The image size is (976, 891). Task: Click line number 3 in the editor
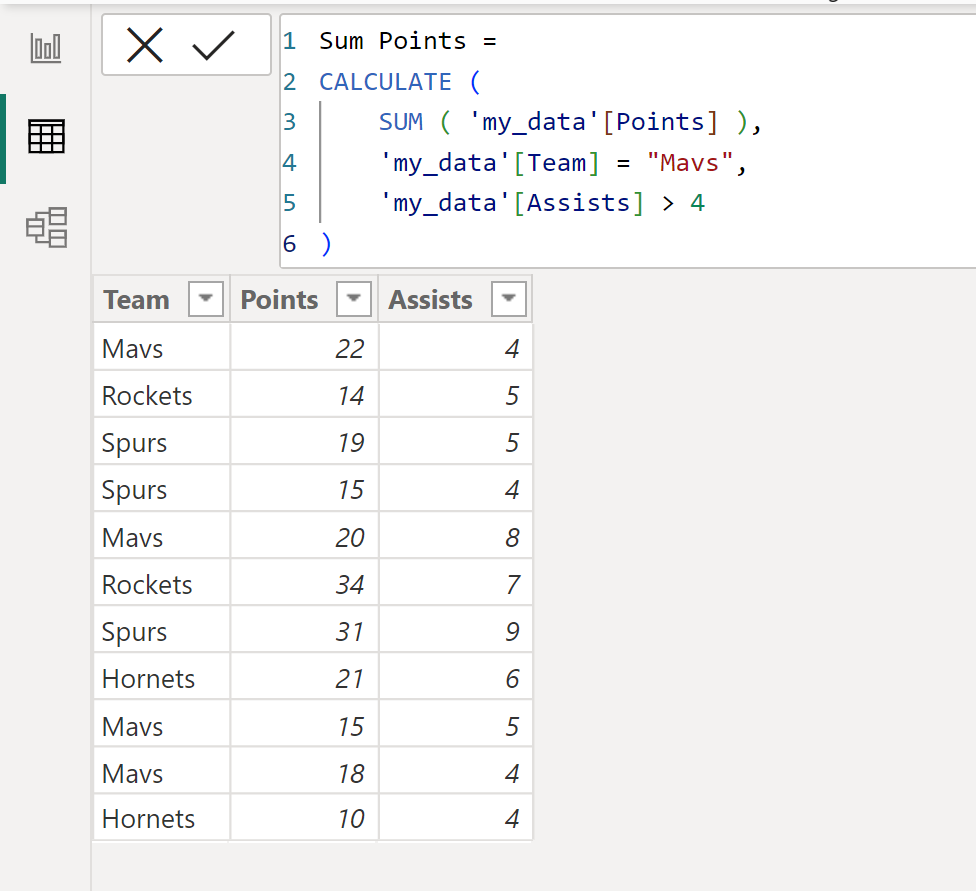[x=290, y=121]
